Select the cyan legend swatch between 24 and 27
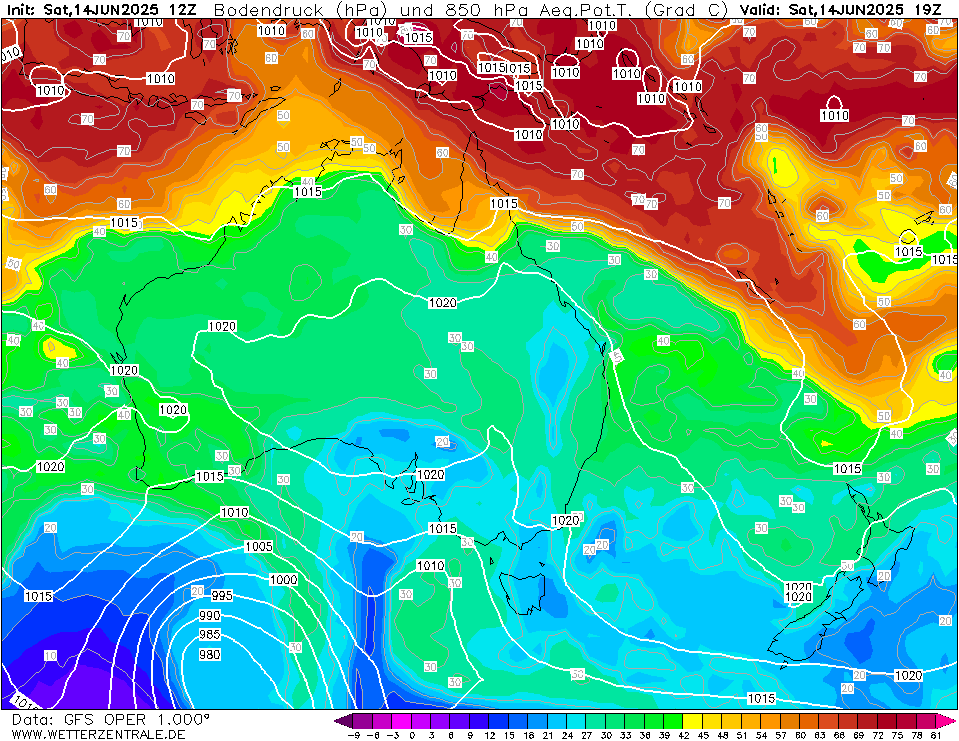 tap(576, 720)
